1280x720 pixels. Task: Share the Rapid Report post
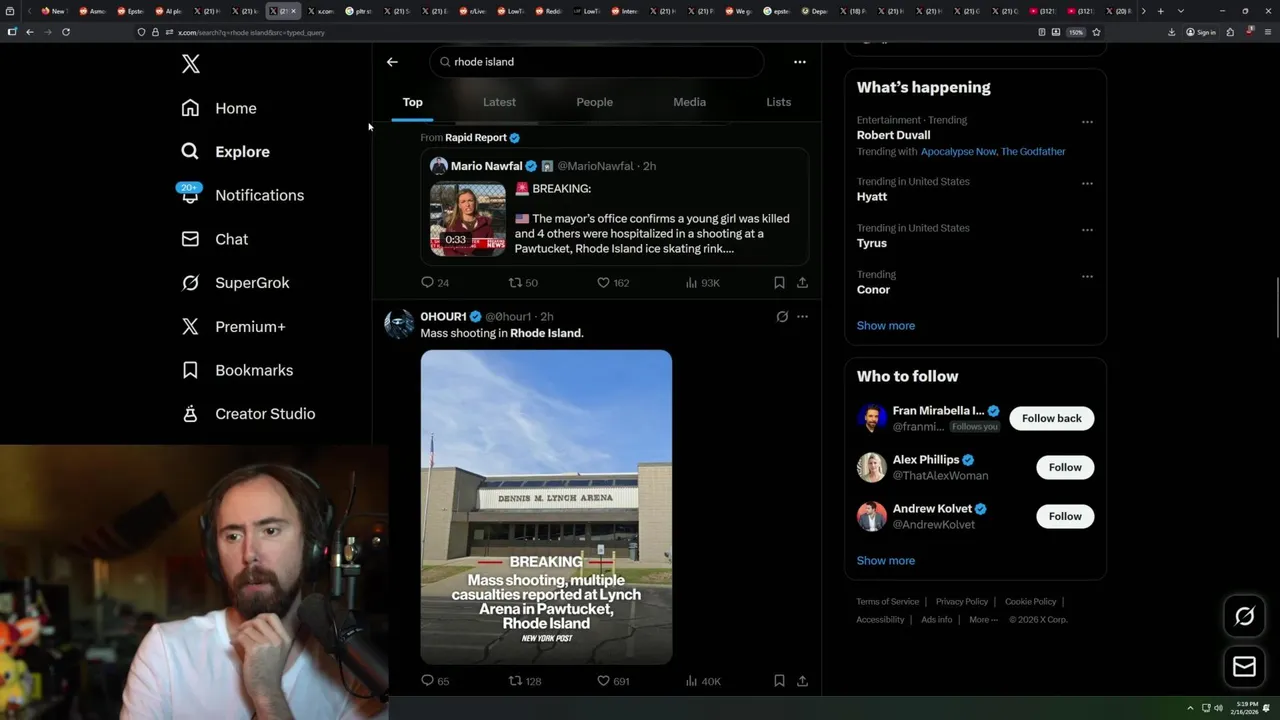click(x=802, y=283)
